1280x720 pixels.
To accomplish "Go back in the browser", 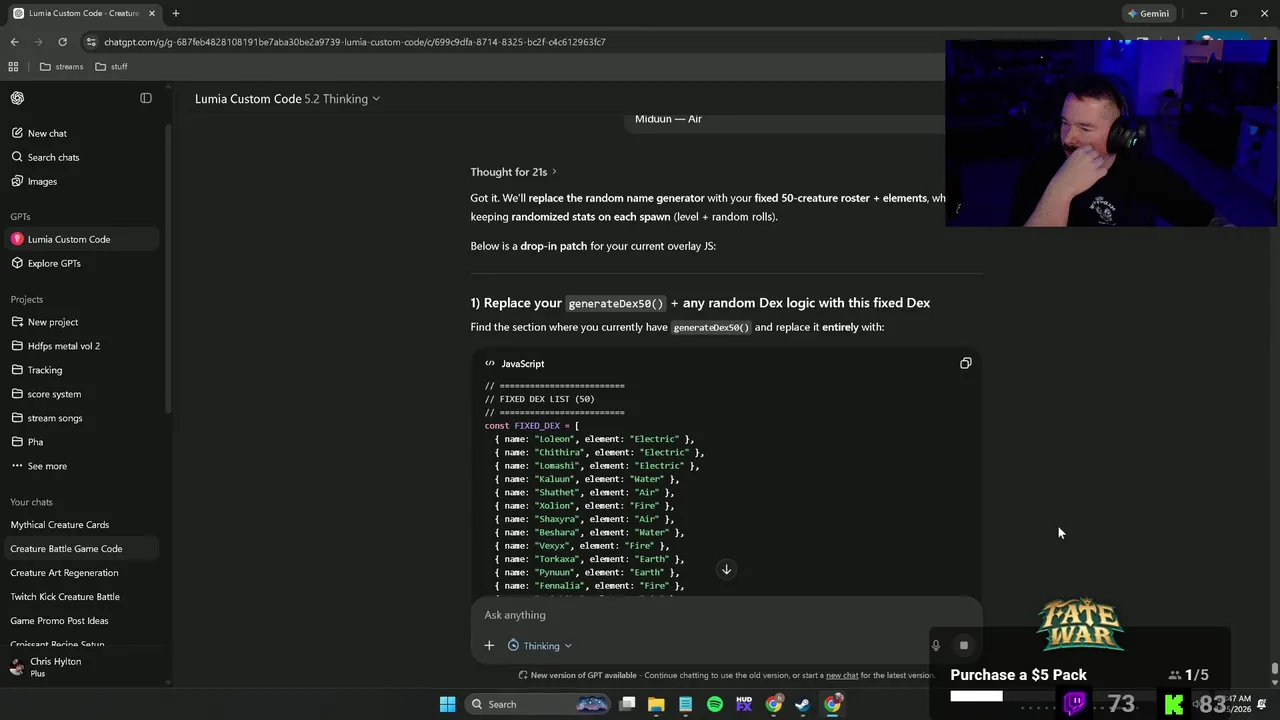I will pos(14,42).
